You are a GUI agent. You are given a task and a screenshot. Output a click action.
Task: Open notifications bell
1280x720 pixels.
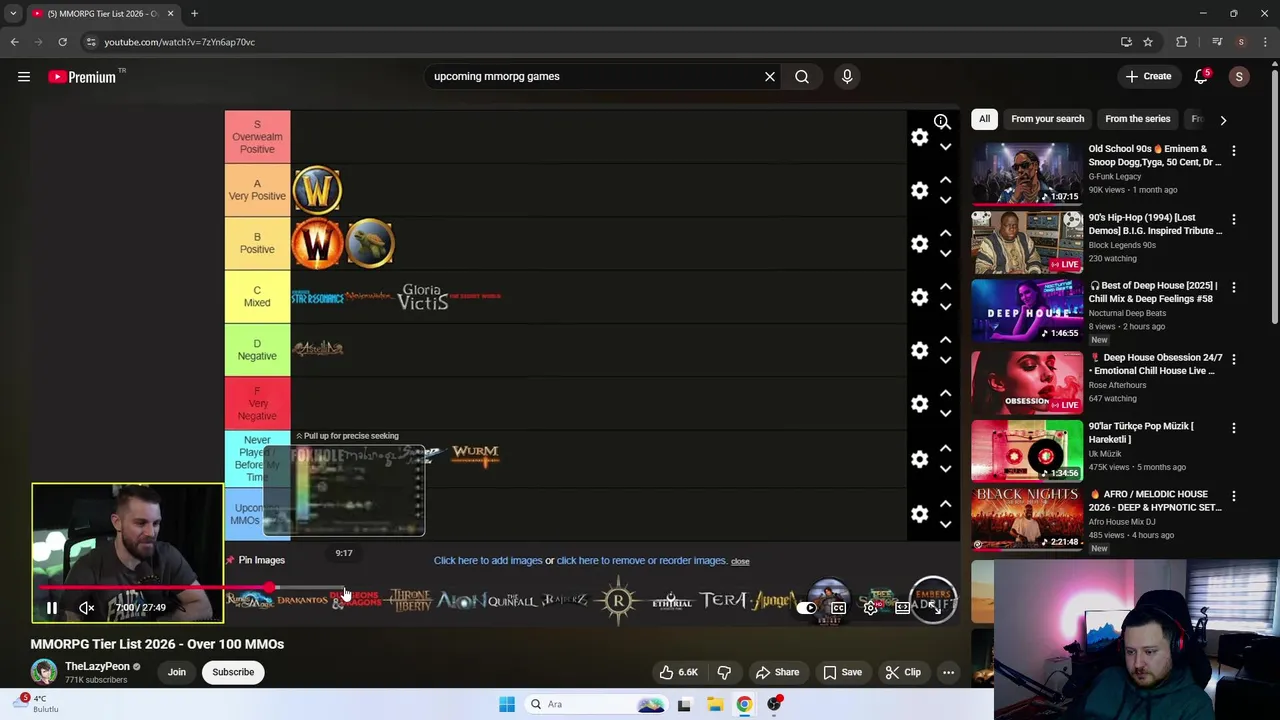(1201, 77)
